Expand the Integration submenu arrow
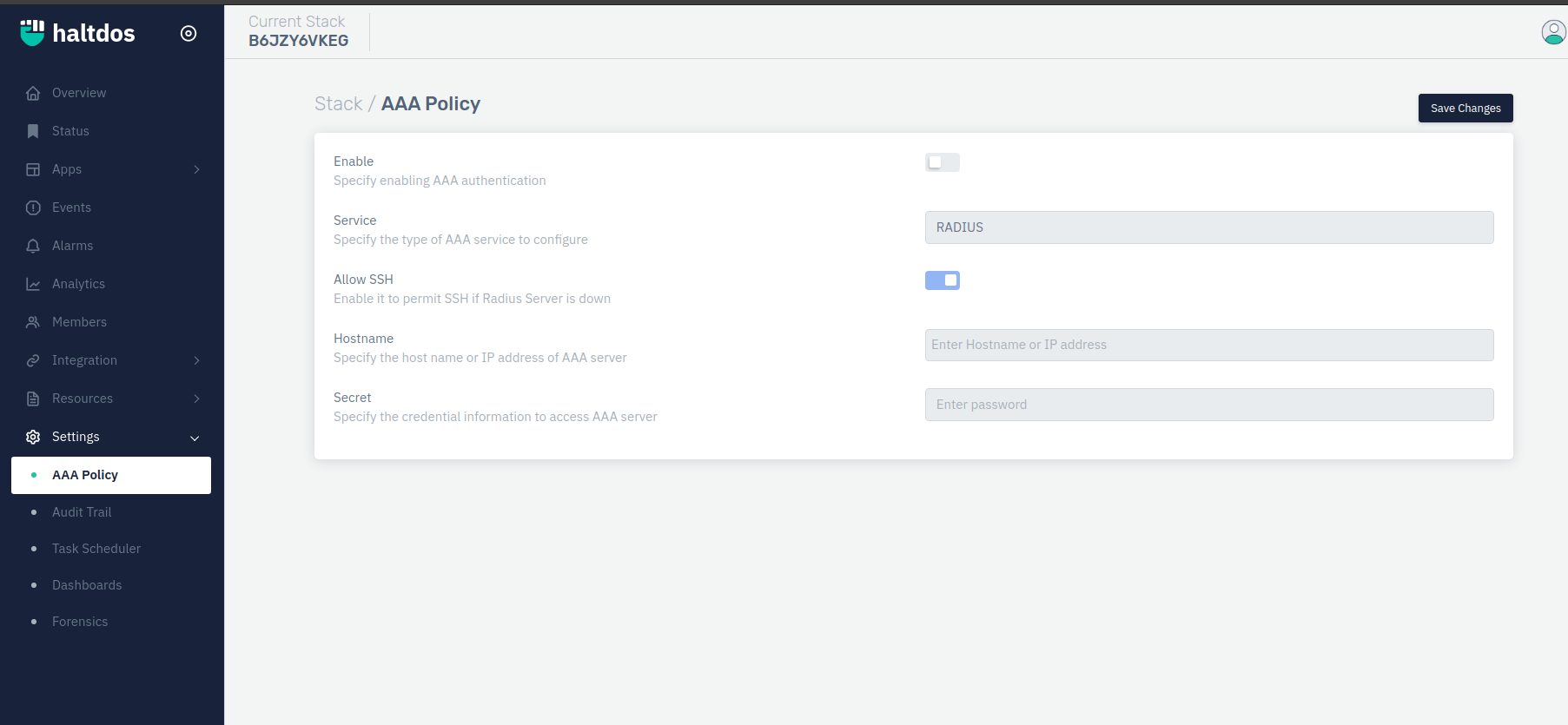This screenshot has height=725, width=1568. pyautogui.click(x=197, y=360)
